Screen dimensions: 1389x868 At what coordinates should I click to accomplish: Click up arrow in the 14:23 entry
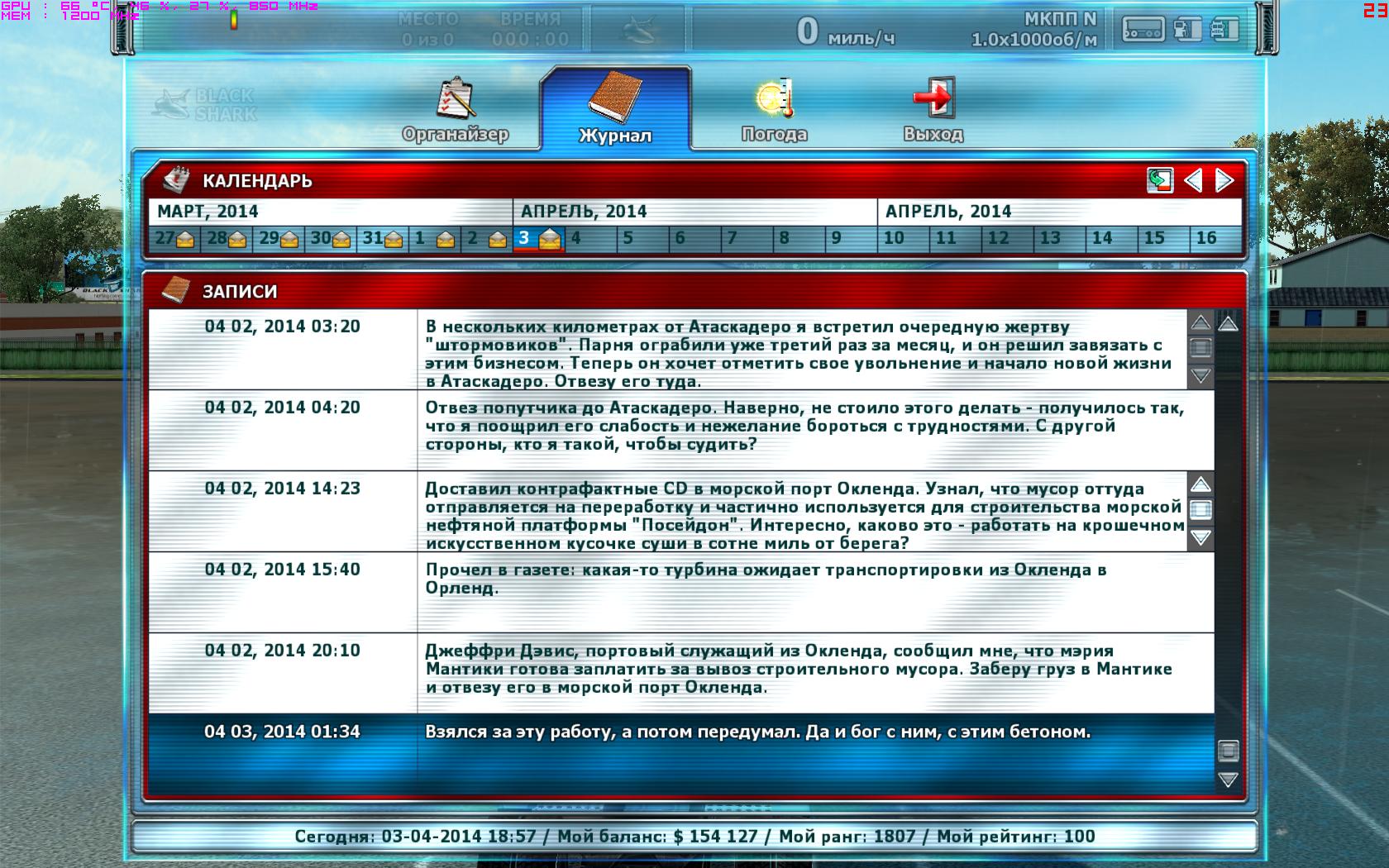1200,484
